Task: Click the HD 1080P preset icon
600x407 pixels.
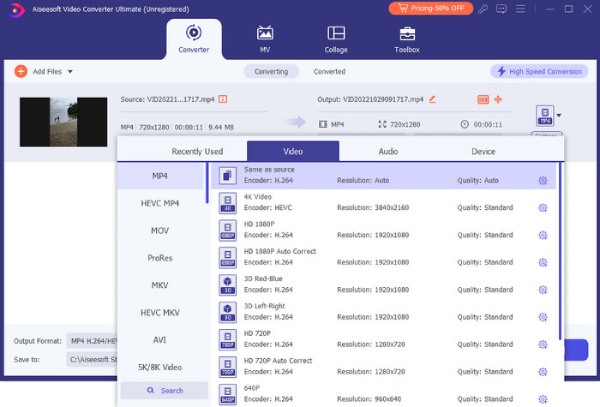Action: [228, 230]
